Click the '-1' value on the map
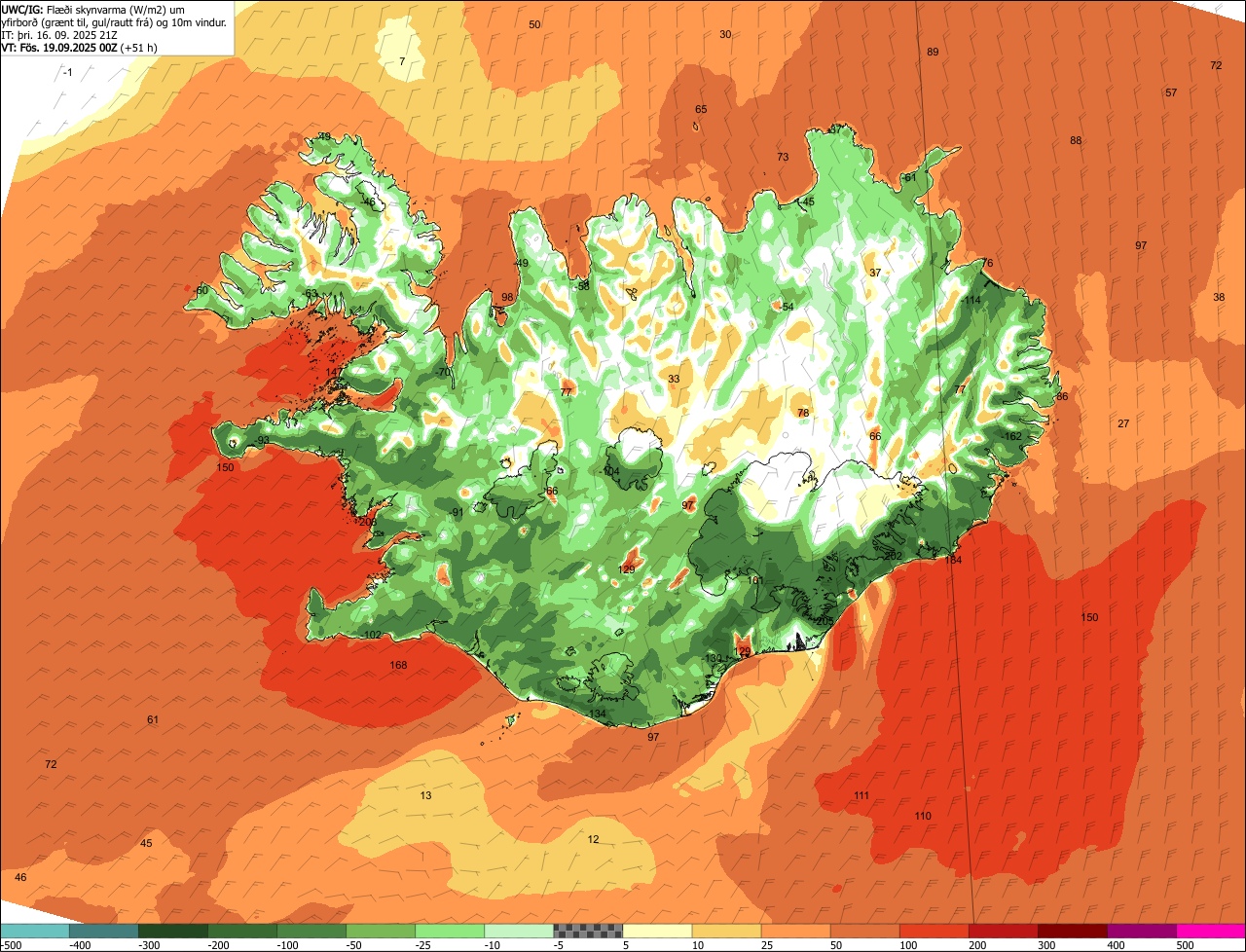The width and height of the screenshot is (1246, 952). [67, 73]
